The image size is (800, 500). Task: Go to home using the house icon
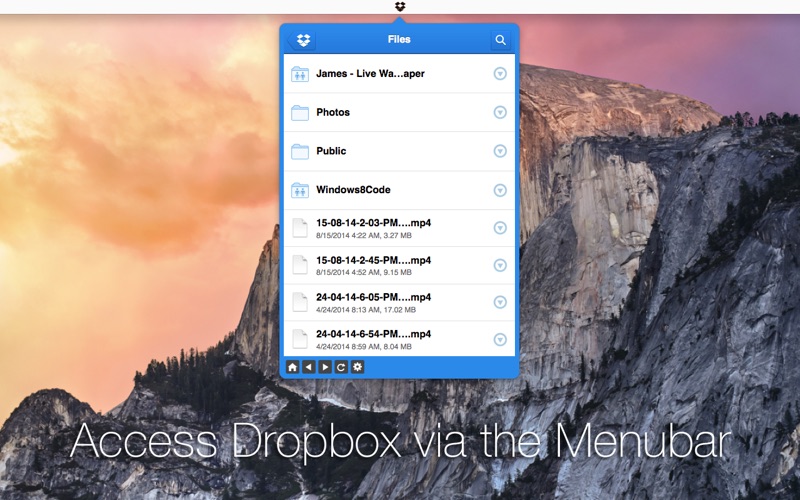click(292, 367)
